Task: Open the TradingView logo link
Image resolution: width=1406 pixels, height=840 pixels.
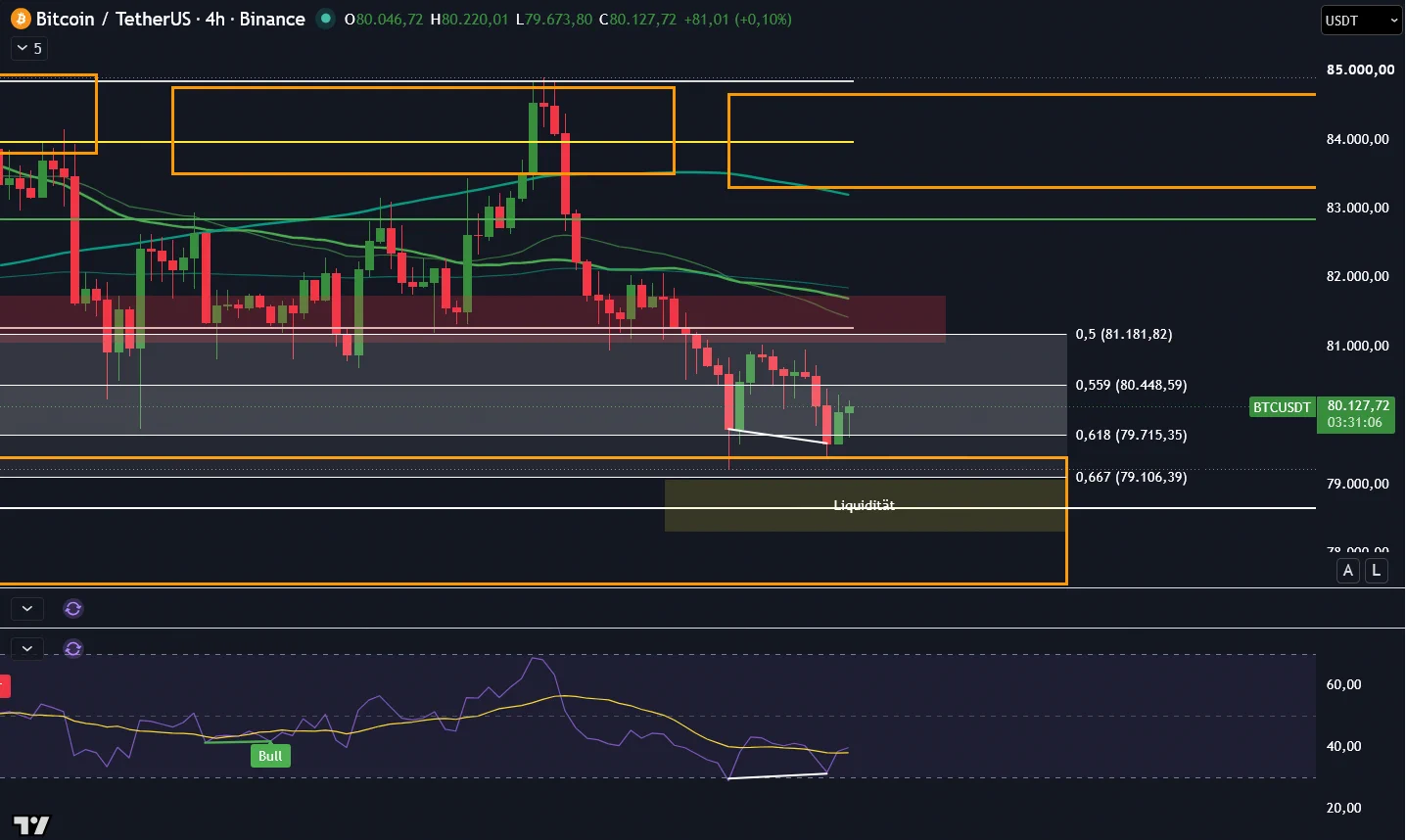Action: (30, 825)
